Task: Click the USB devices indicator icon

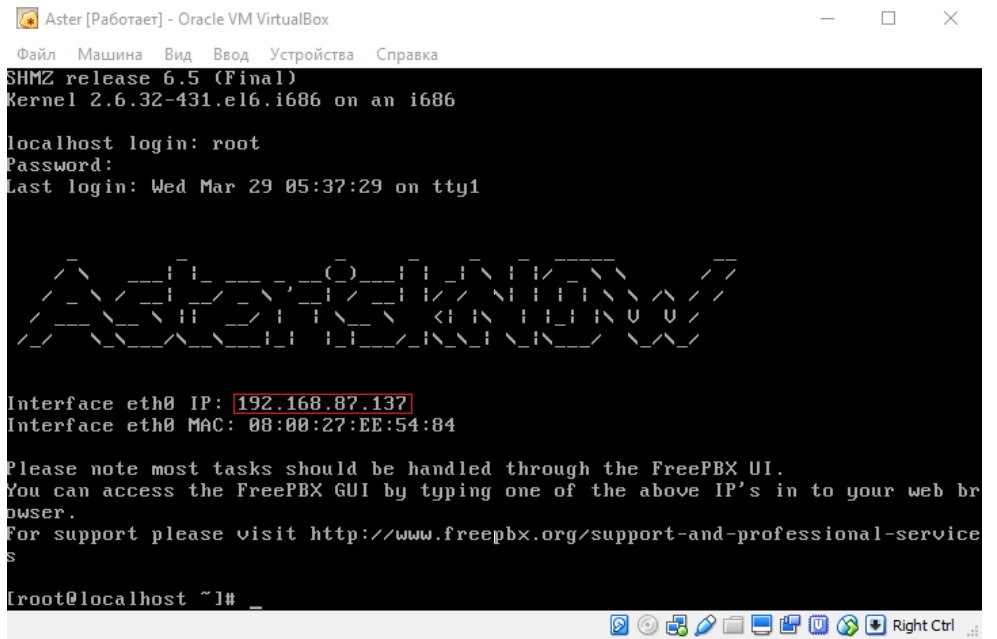Action: (x=705, y=626)
